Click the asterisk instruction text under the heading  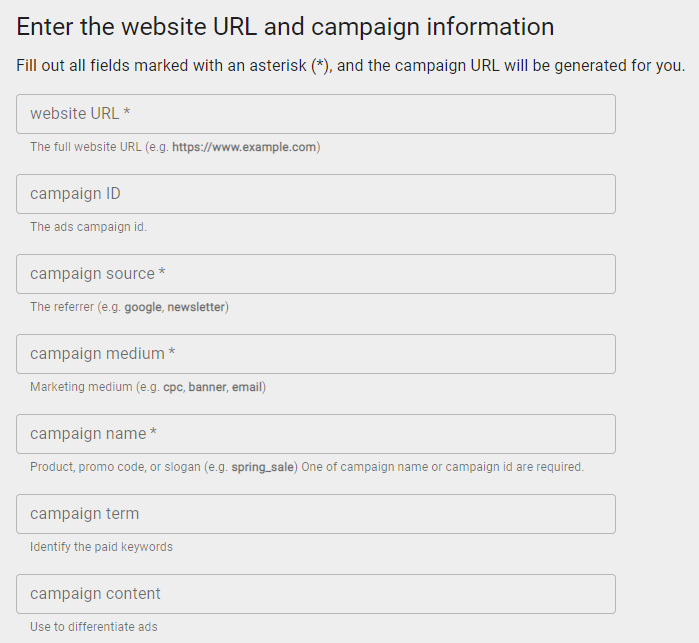coord(350,66)
